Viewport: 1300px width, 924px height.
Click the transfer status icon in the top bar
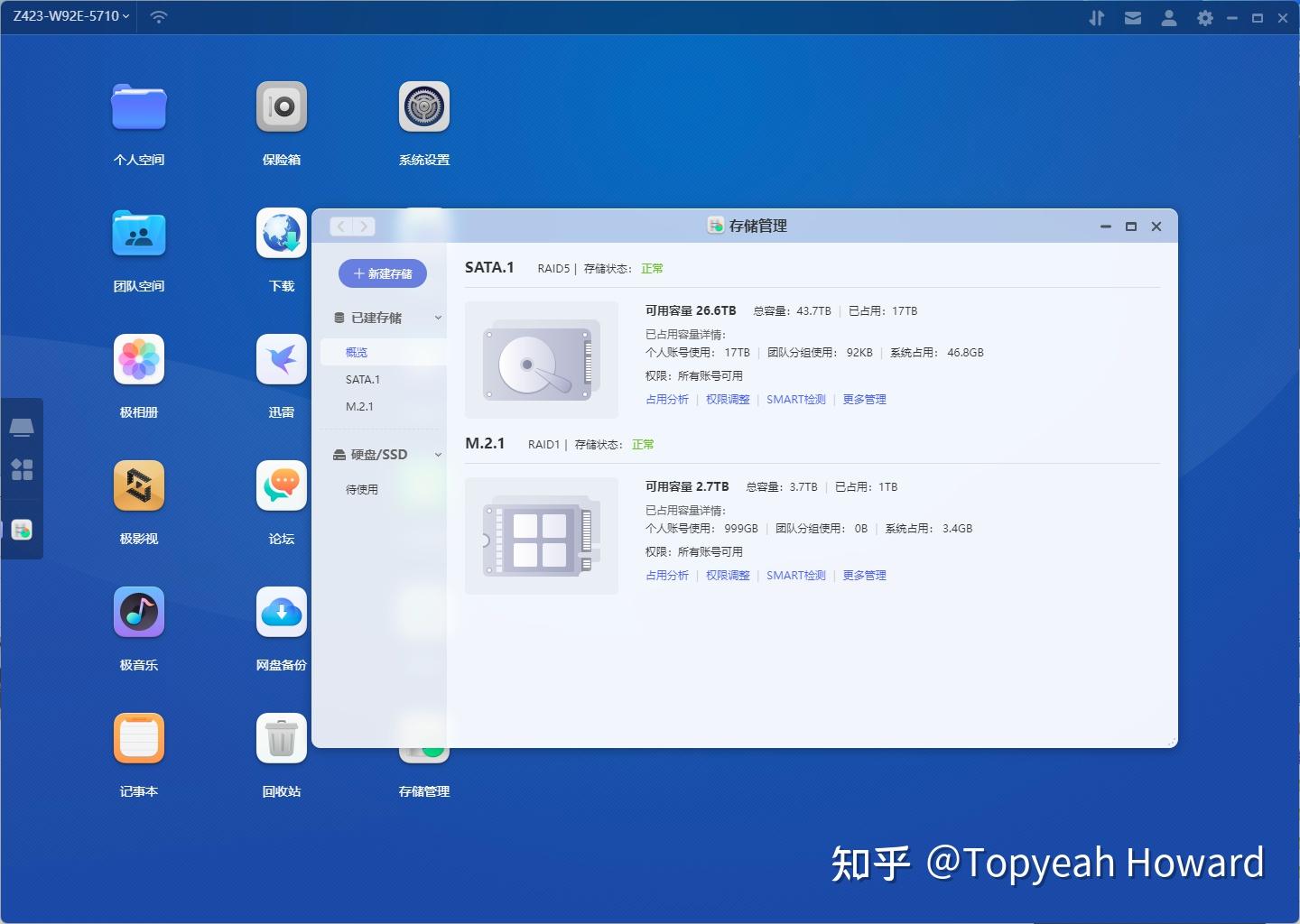coord(1097,17)
